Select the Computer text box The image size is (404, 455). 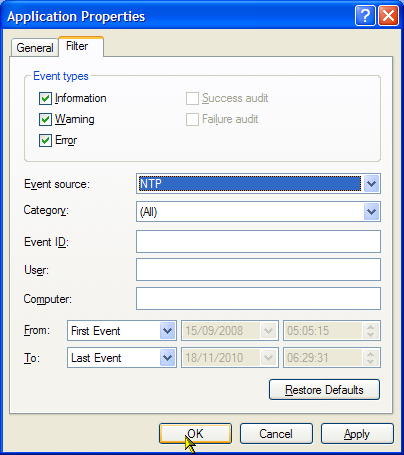pyautogui.click(x=258, y=298)
